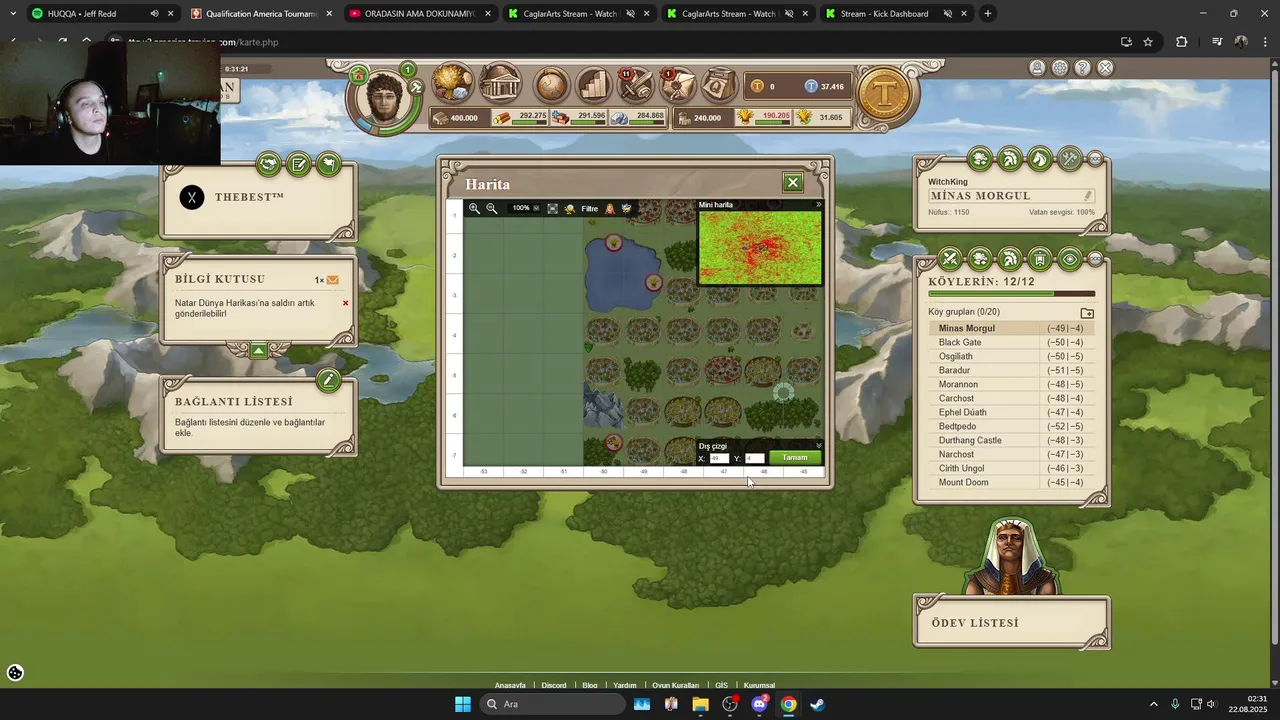The width and height of the screenshot is (1280, 720).
Task: Click the logout X icon at top right
Action: pyautogui.click(x=1105, y=68)
